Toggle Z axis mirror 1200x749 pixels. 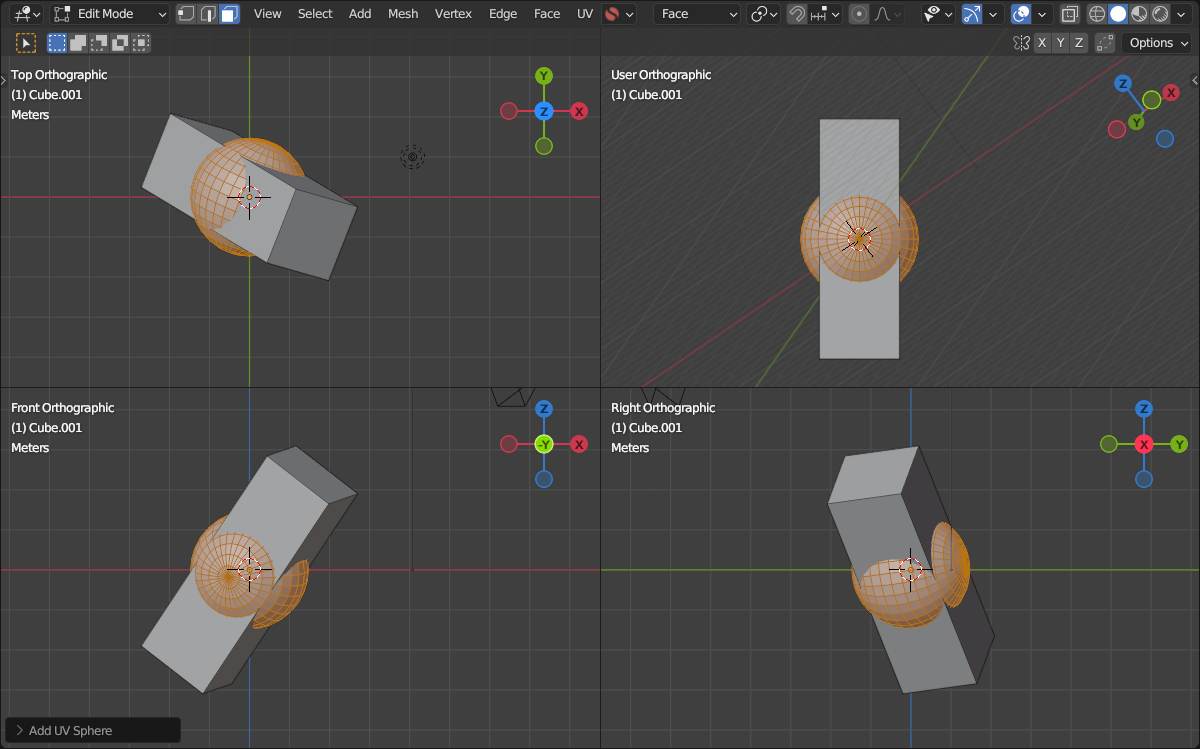[x=1078, y=43]
